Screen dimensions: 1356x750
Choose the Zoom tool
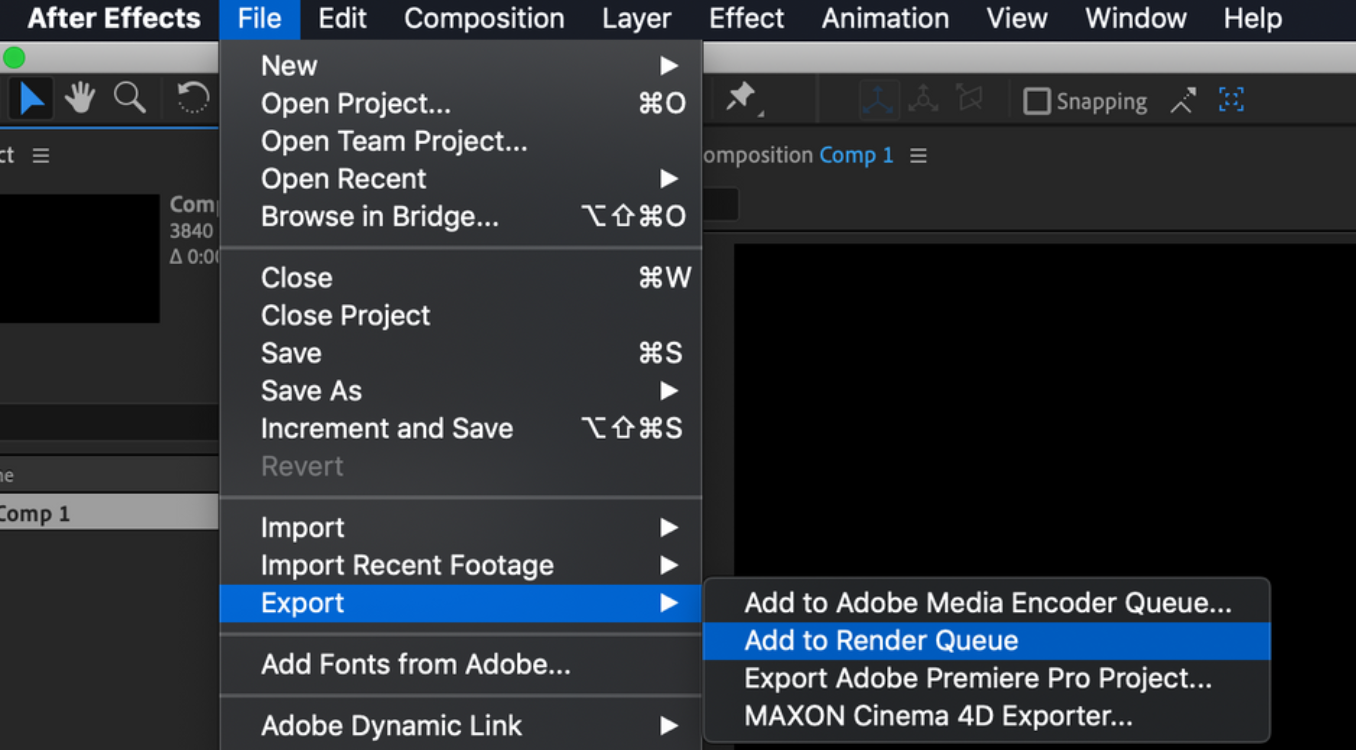coord(129,98)
